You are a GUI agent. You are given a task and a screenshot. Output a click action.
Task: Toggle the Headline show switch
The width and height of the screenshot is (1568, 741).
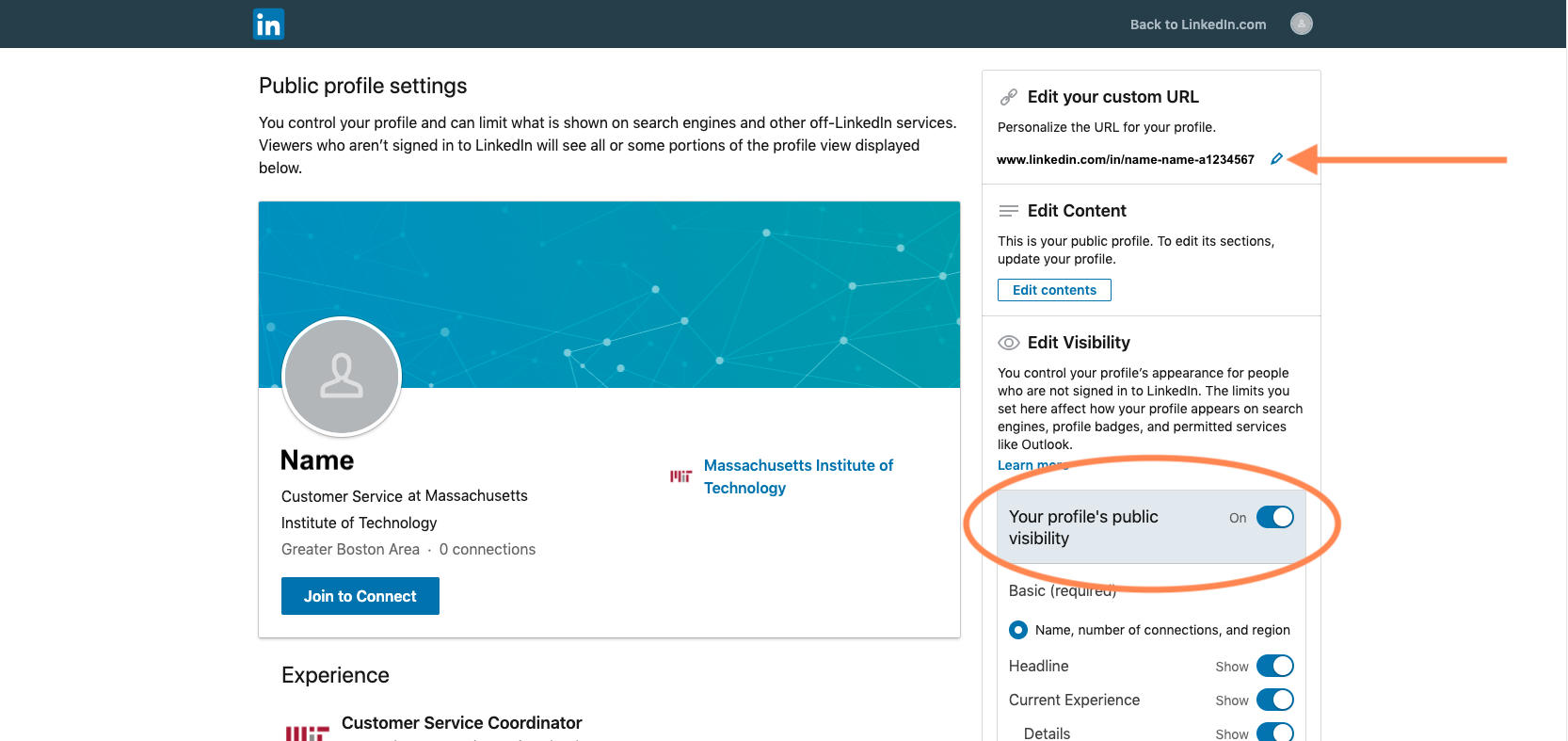1274,667
